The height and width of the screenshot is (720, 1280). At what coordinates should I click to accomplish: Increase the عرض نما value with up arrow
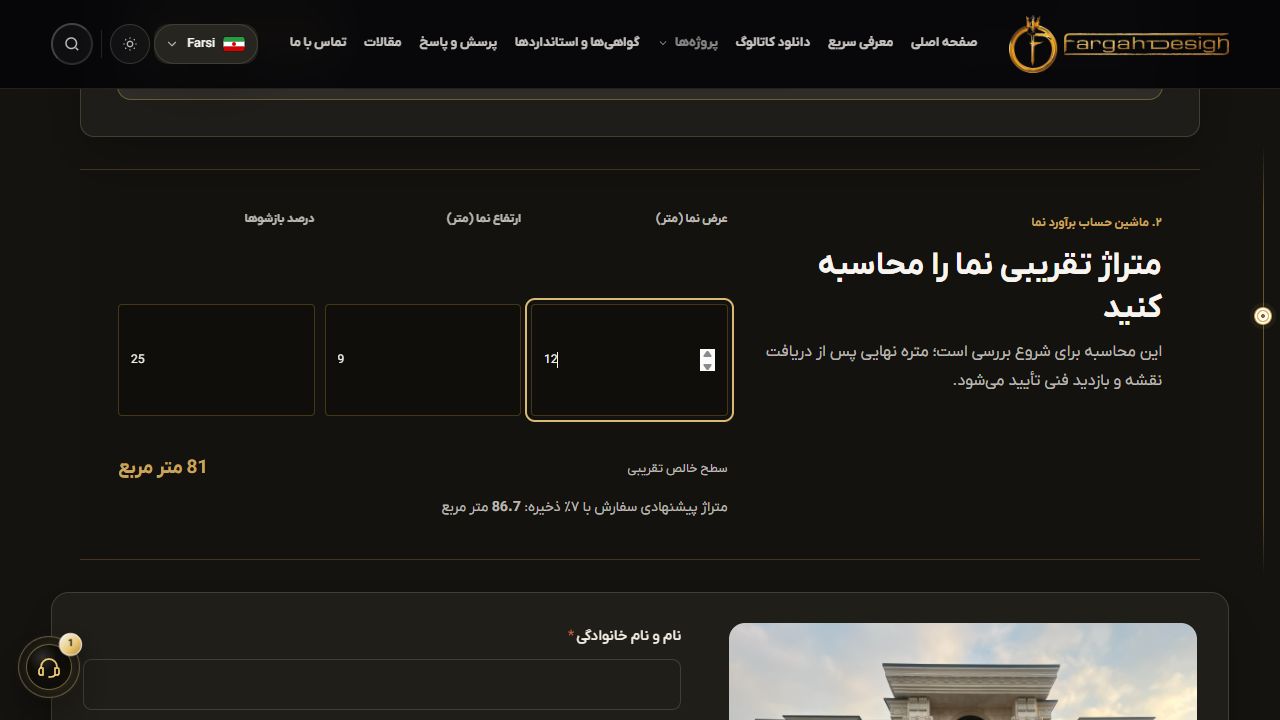[x=708, y=354]
